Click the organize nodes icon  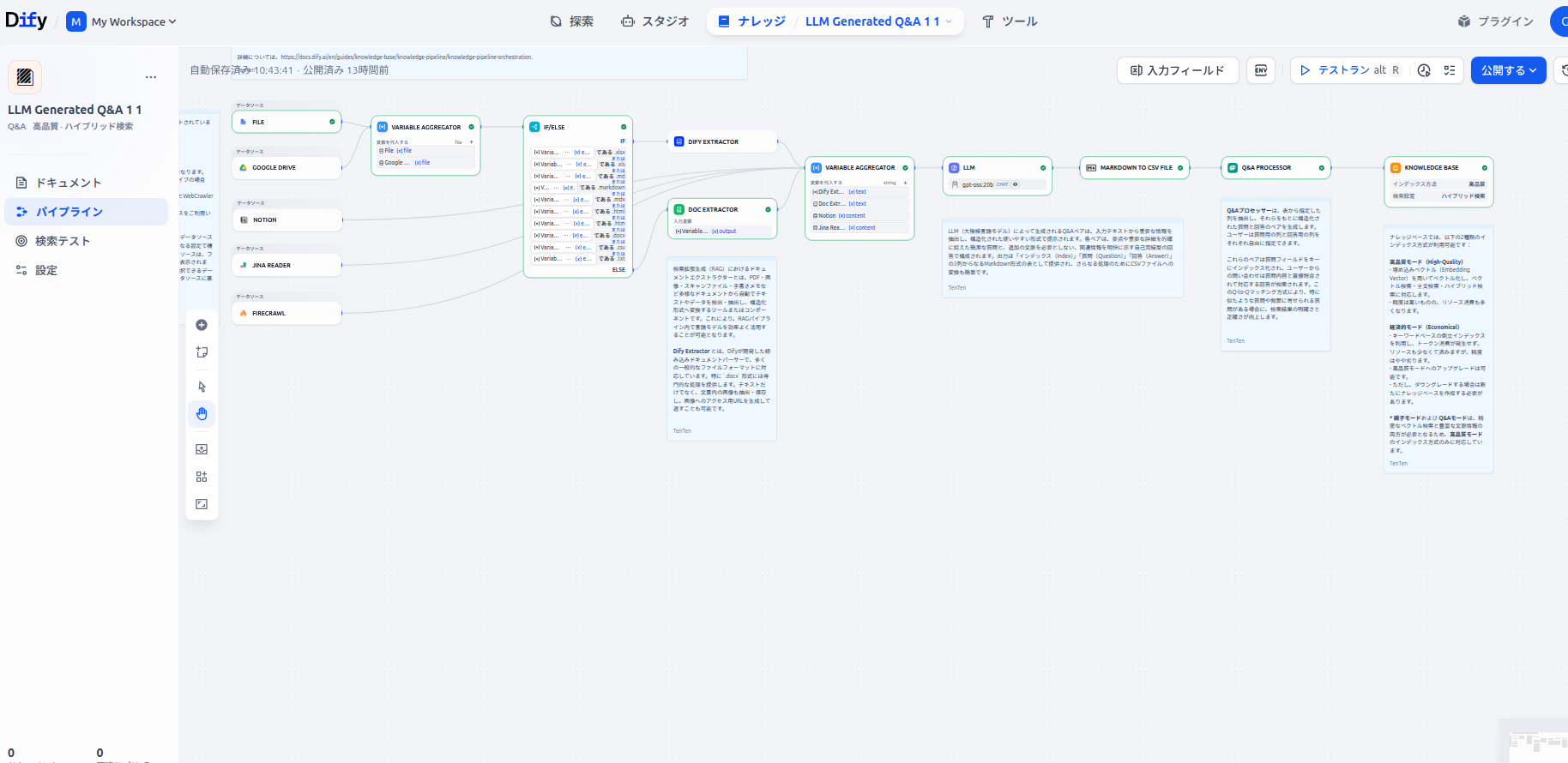pos(202,477)
